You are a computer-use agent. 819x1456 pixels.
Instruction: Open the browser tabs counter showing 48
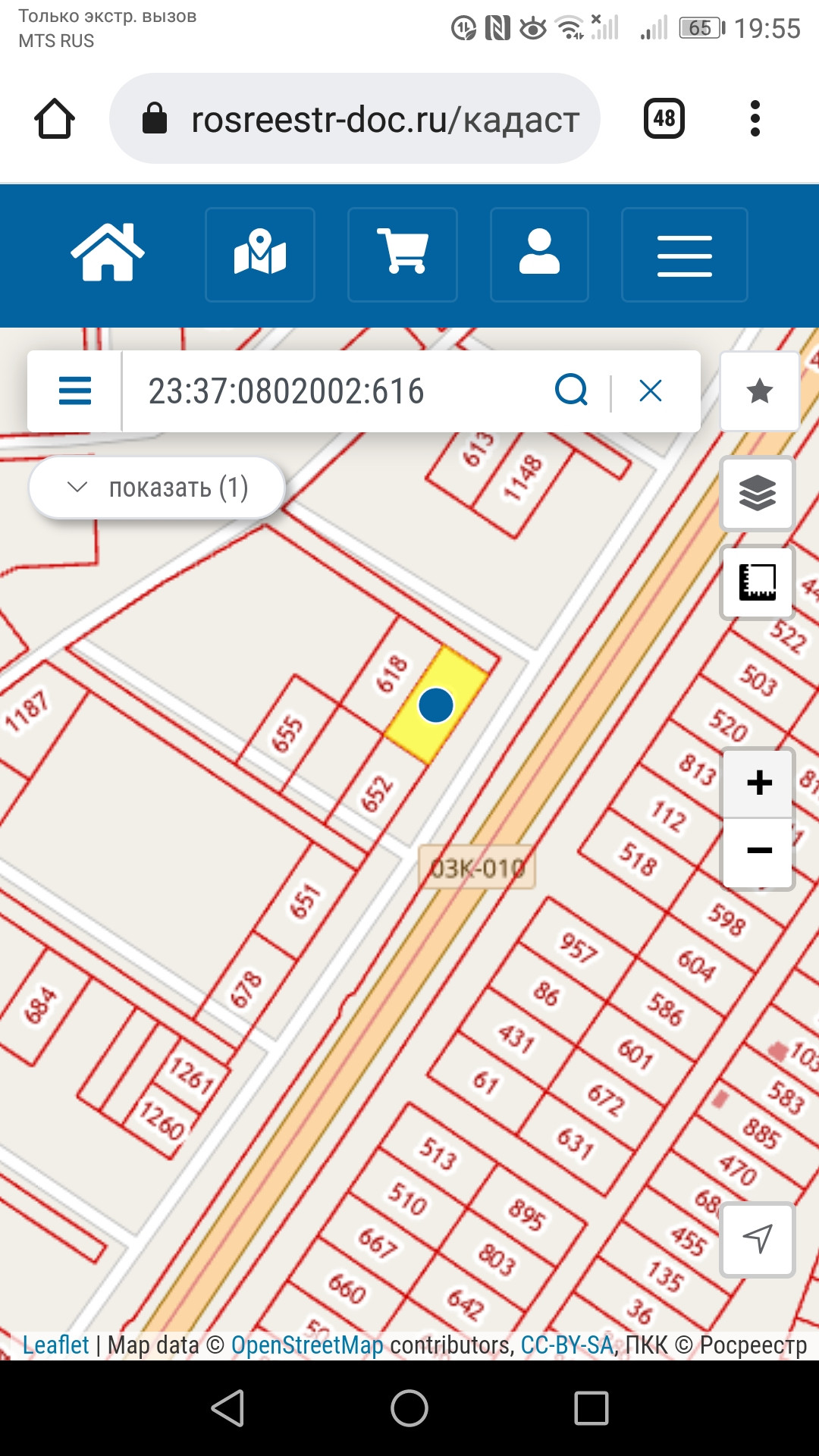pos(664,118)
